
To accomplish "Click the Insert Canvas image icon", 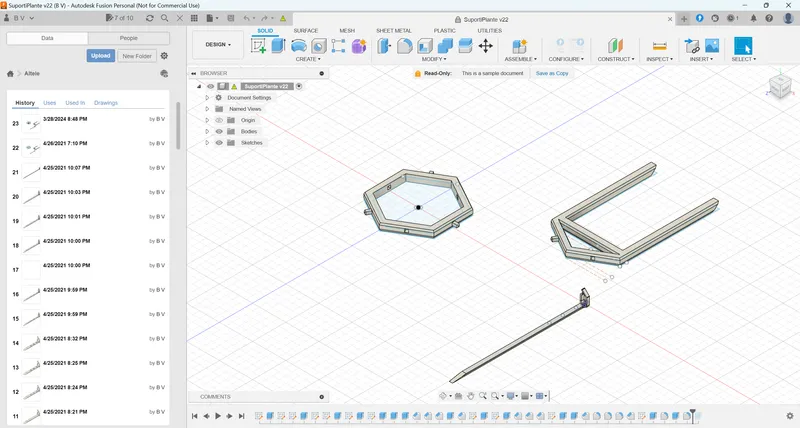I will tap(712, 46).
